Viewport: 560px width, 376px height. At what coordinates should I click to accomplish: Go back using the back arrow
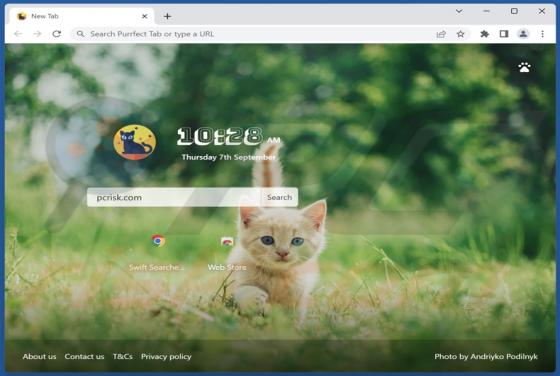[18, 34]
